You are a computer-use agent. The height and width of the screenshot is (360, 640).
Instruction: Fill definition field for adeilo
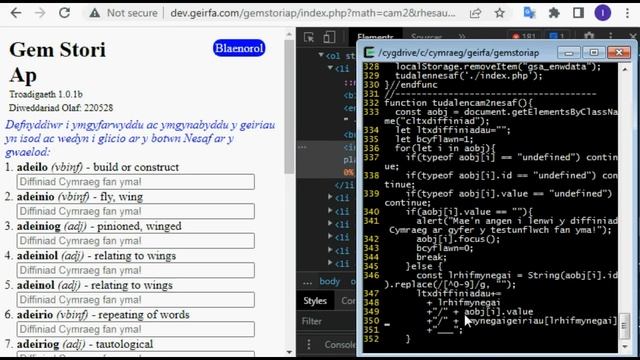pyautogui.click(x=136, y=182)
